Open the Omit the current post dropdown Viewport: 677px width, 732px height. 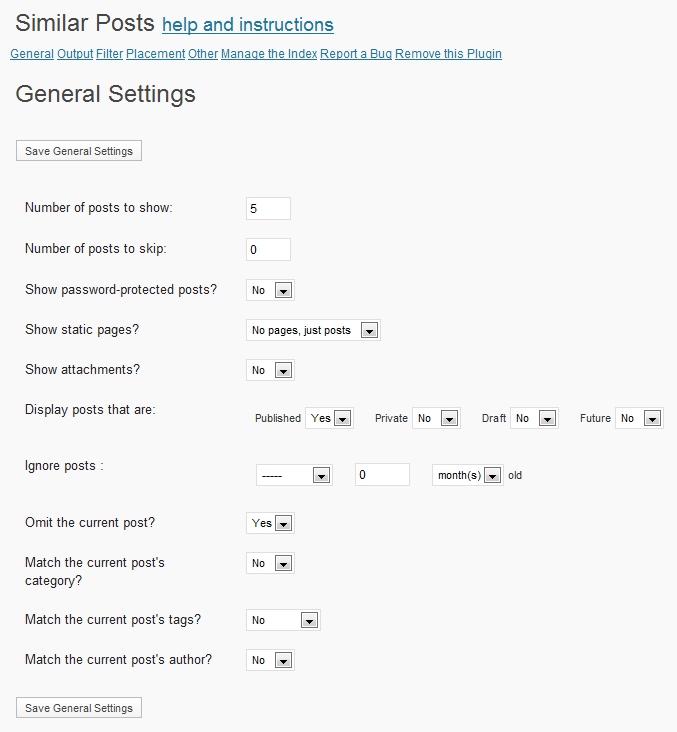point(270,523)
